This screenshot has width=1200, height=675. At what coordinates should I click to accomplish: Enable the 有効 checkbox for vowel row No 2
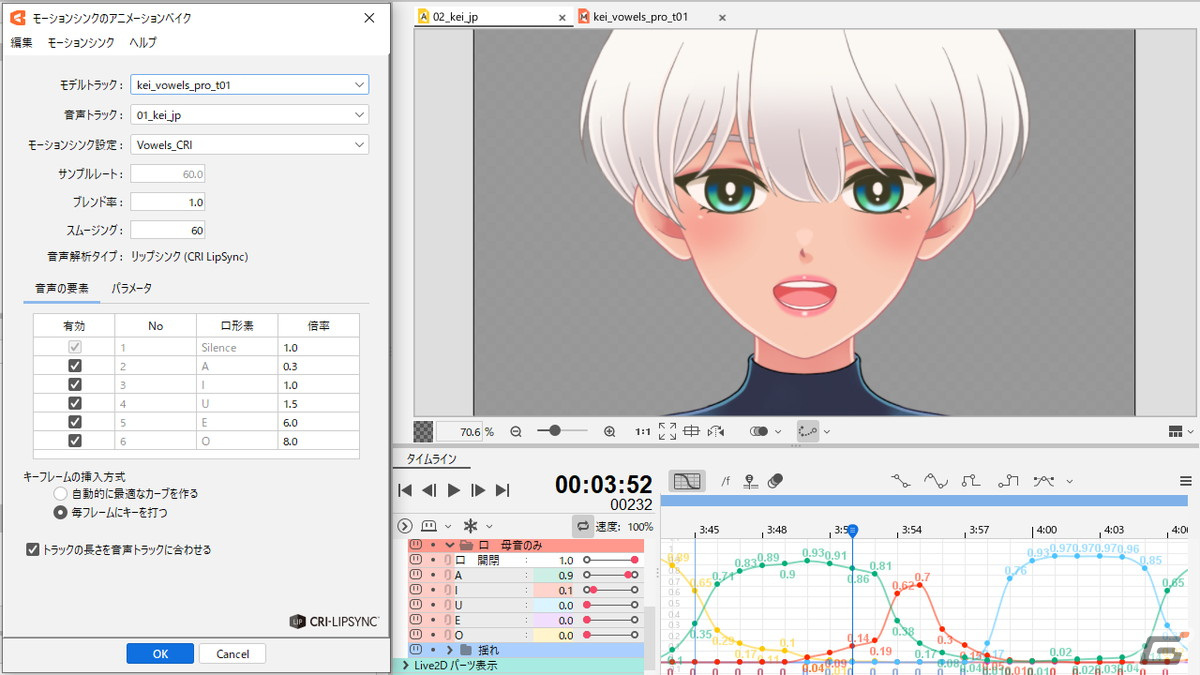pyautogui.click(x=74, y=365)
